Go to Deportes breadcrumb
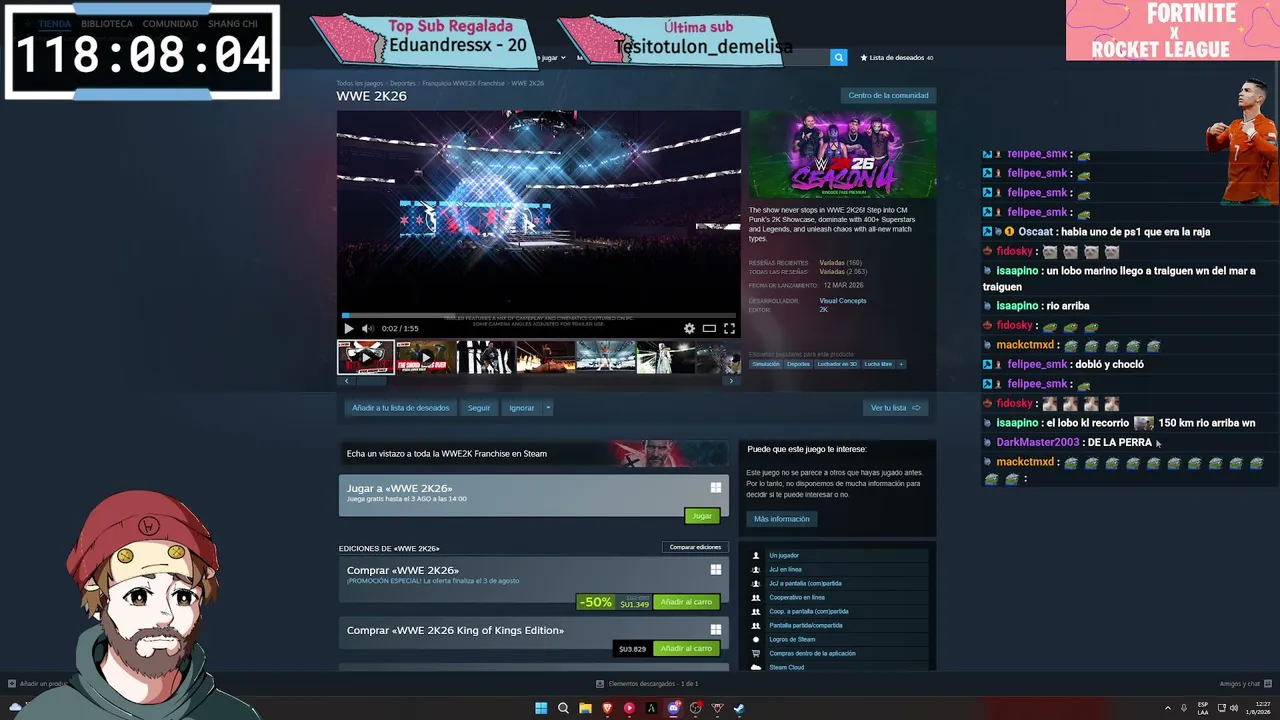This screenshot has height=720, width=1280. (x=403, y=83)
